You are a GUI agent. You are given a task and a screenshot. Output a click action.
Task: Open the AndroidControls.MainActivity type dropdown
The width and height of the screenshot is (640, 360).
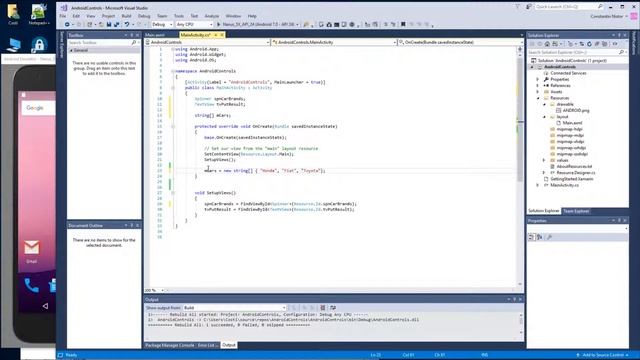(334, 42)
